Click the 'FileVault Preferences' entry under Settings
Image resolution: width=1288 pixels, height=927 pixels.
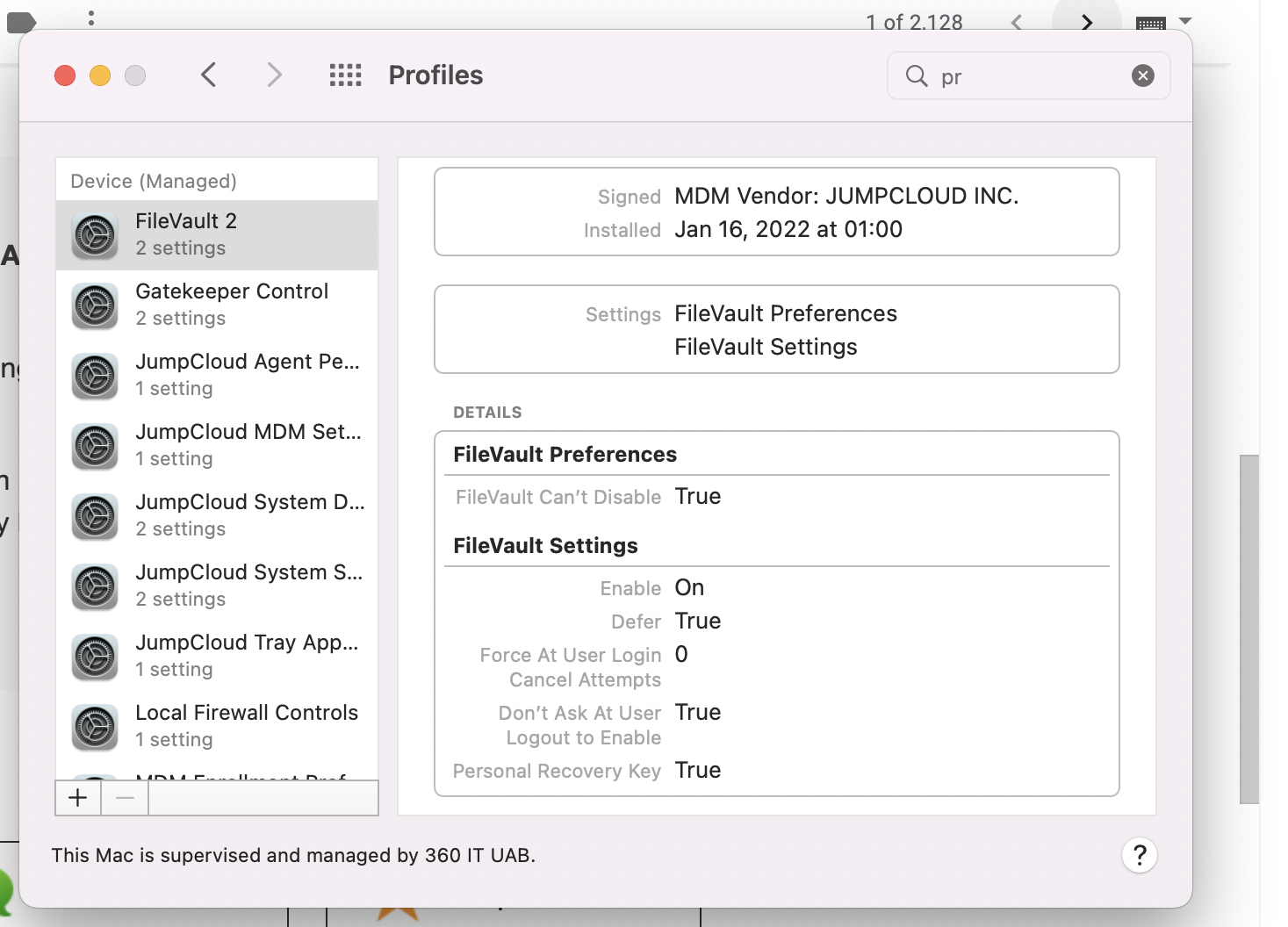[x=786, y=313]
